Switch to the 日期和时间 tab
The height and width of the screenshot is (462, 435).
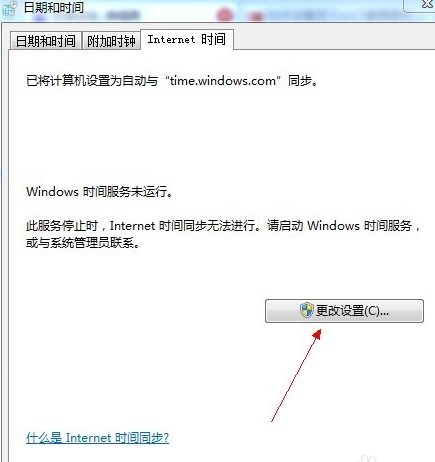tap(45, 41)
